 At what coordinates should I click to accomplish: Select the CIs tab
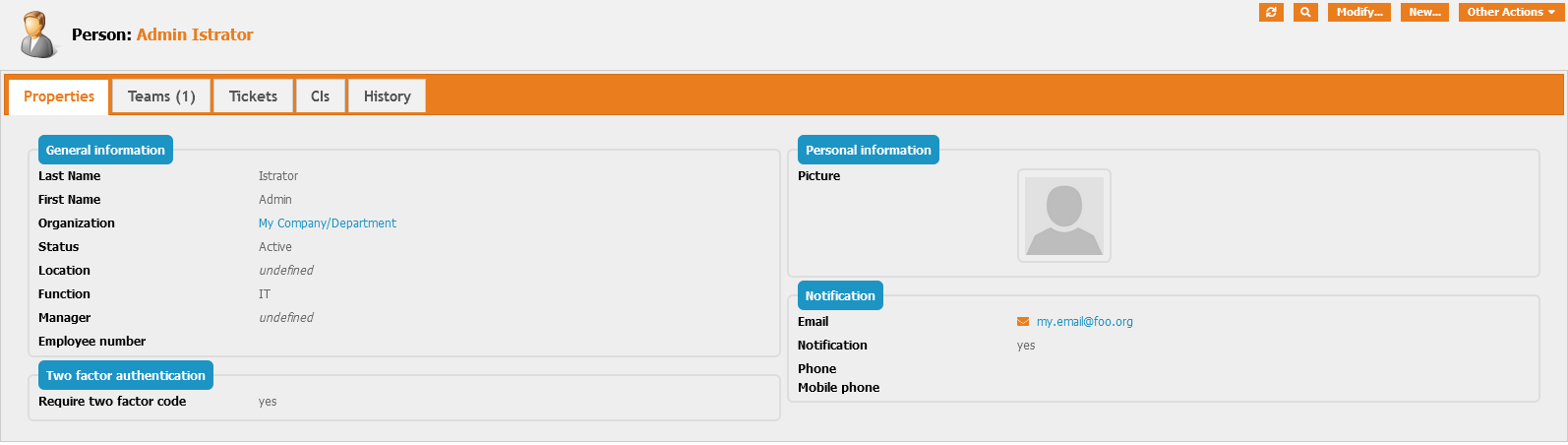[320, 96]
